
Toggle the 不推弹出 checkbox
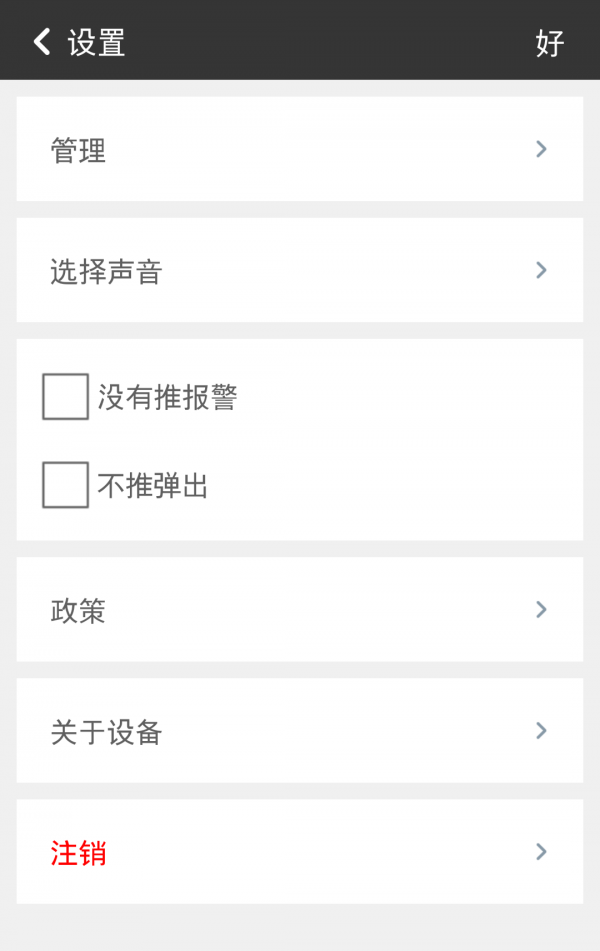[x=65, y=485]
